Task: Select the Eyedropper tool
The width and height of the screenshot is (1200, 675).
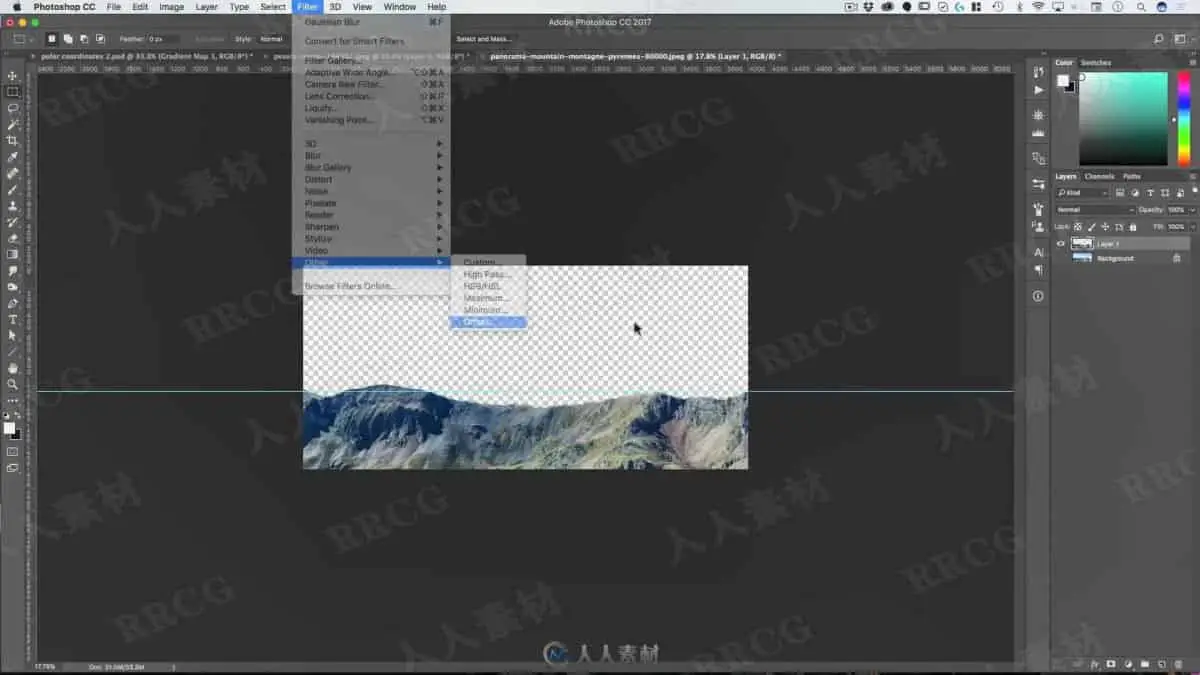Action: click(x=12, y=157)
